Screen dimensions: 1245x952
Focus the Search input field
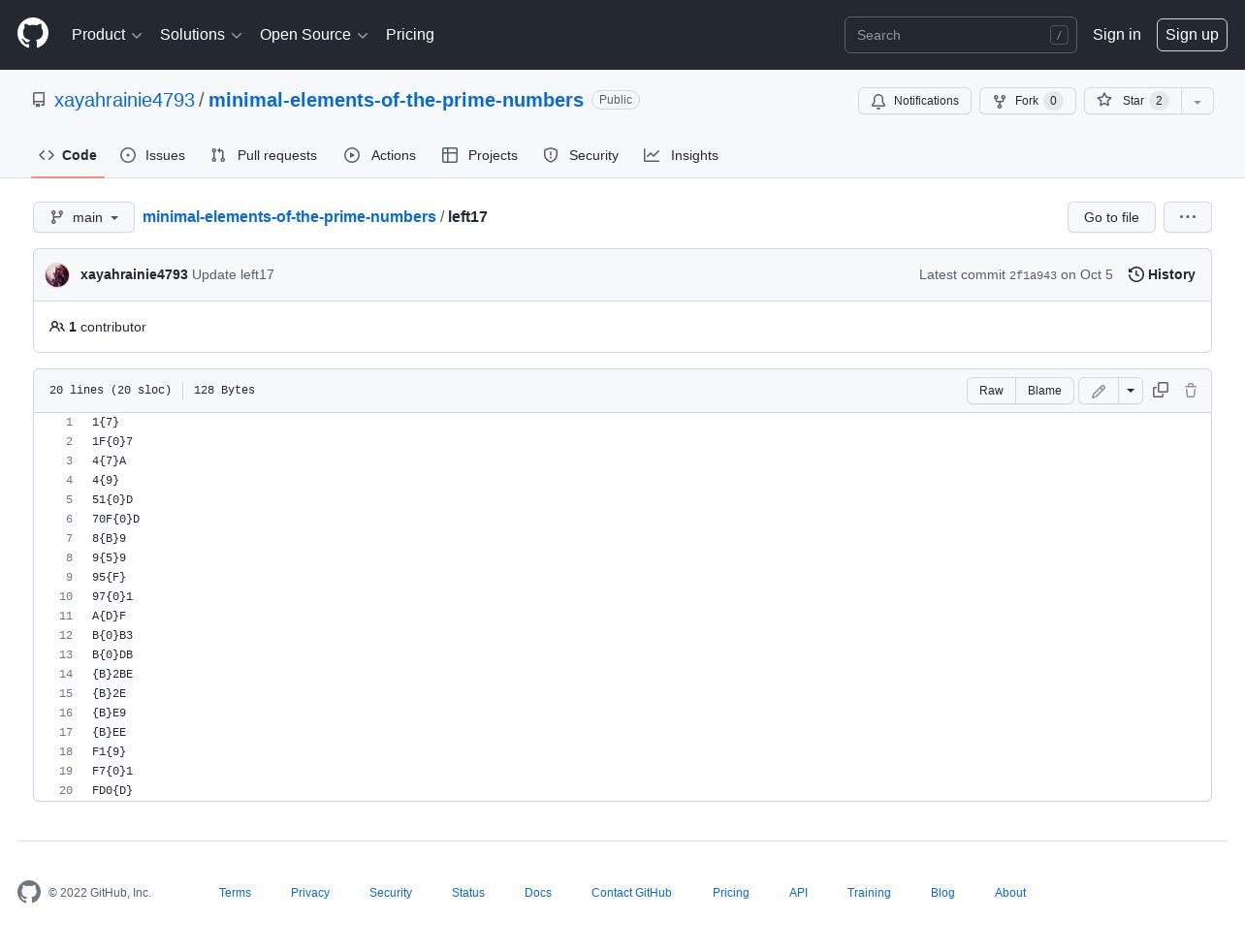click(960, 35)
